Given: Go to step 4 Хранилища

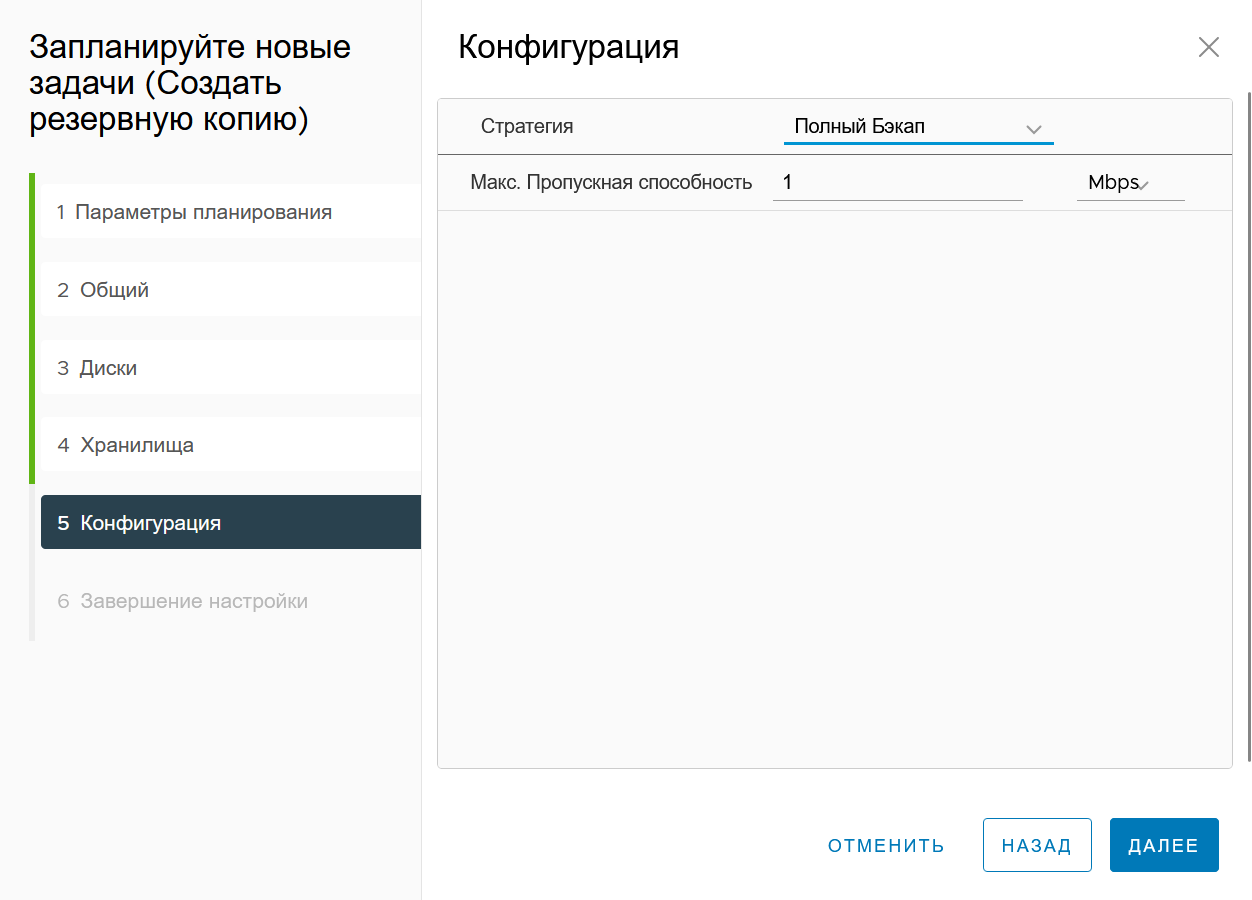Looking at the screenshot, I should [x=231, y=445].
